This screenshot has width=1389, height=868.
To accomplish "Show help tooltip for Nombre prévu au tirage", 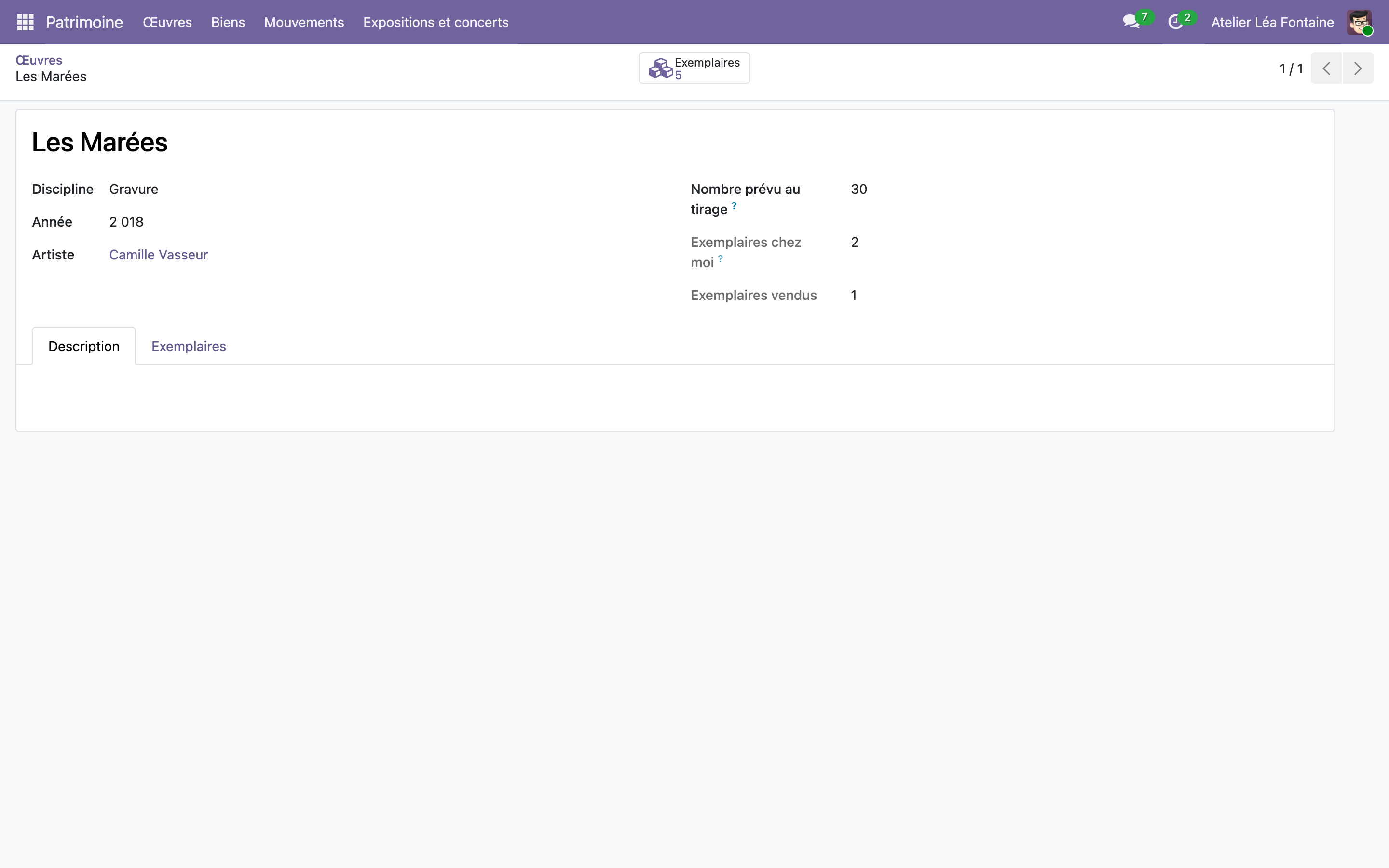I will 734,205.
